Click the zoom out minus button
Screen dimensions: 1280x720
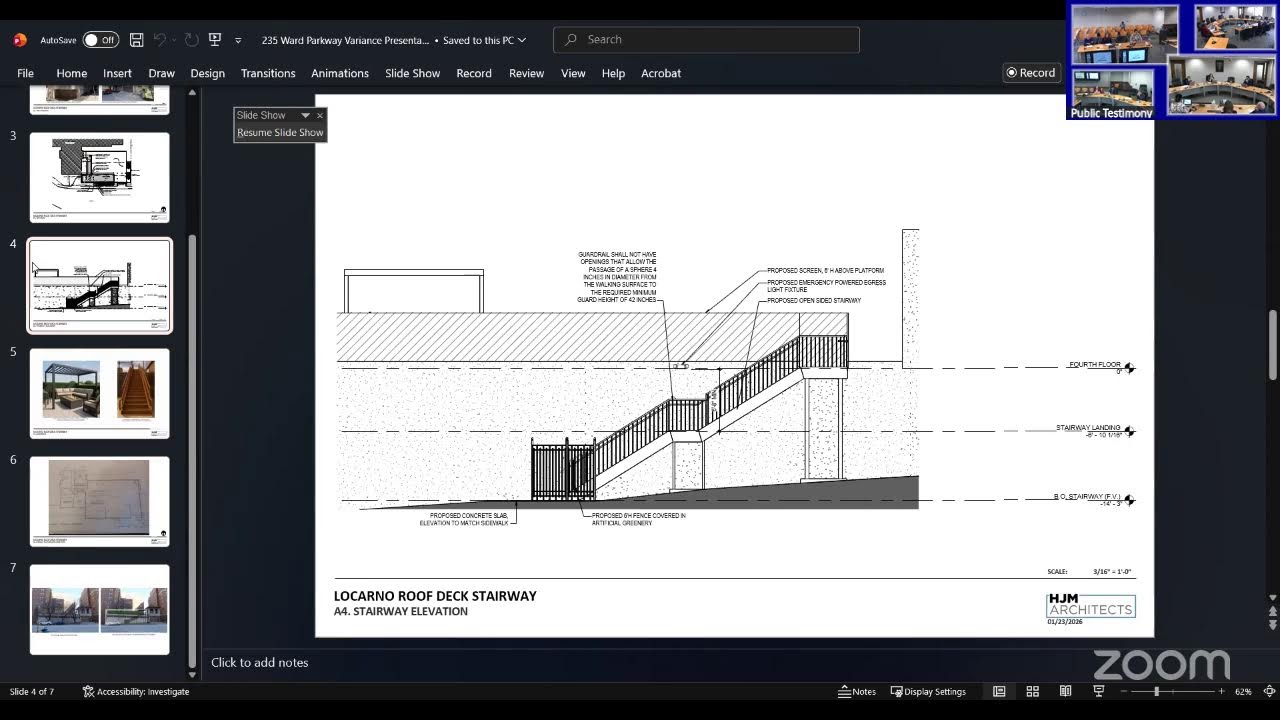pyautogui.click(x=1124, y=692)
